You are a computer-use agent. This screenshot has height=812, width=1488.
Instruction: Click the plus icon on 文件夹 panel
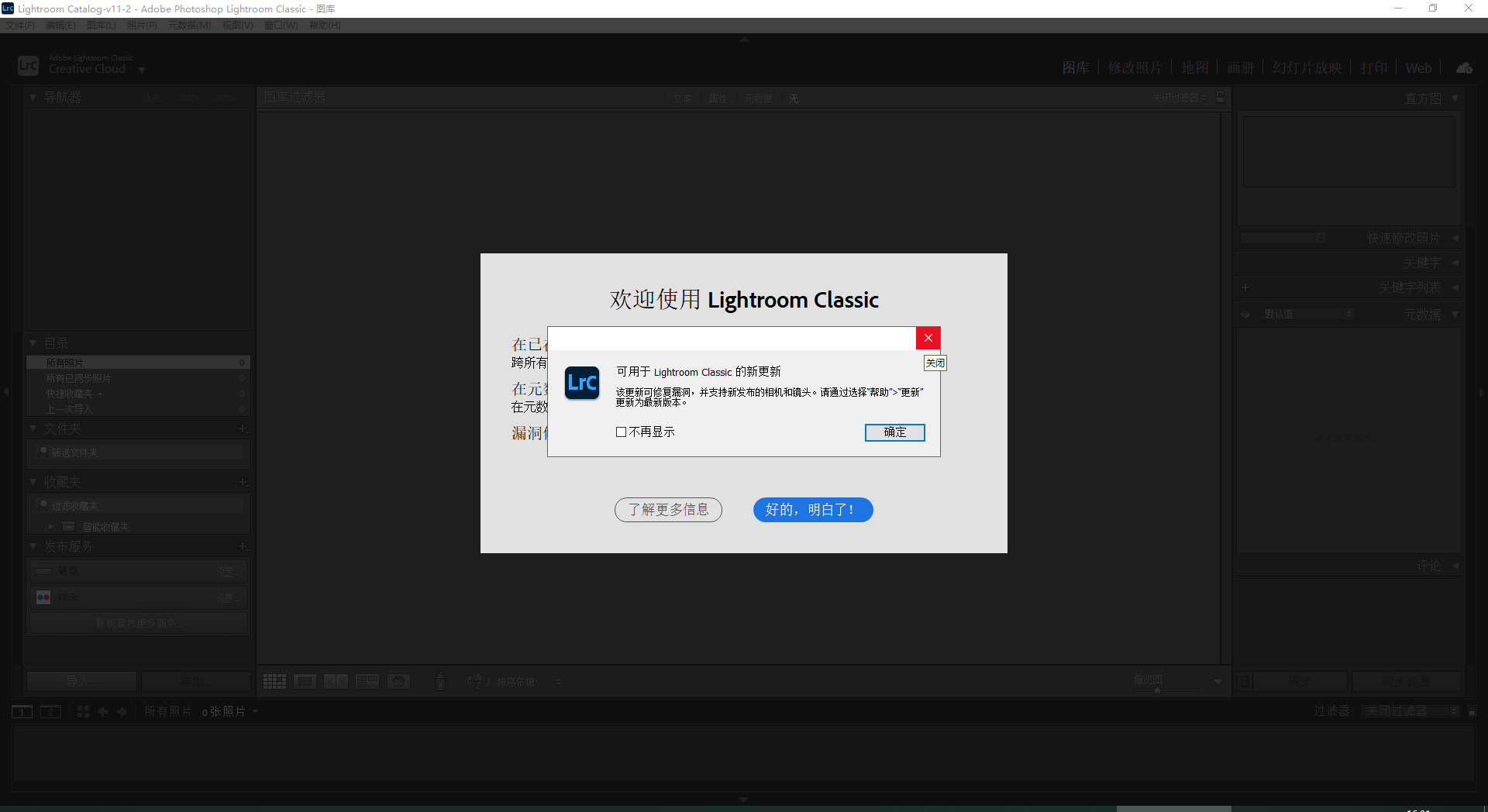pos(243,428)
